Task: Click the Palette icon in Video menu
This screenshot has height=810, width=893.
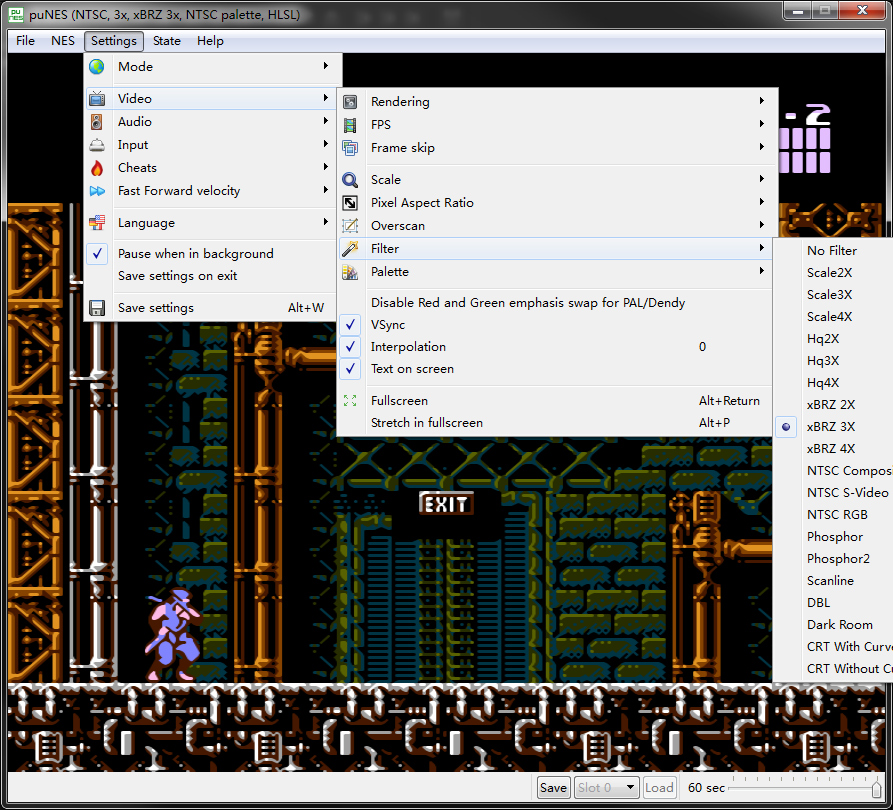Action: click(x=350, y=272)
